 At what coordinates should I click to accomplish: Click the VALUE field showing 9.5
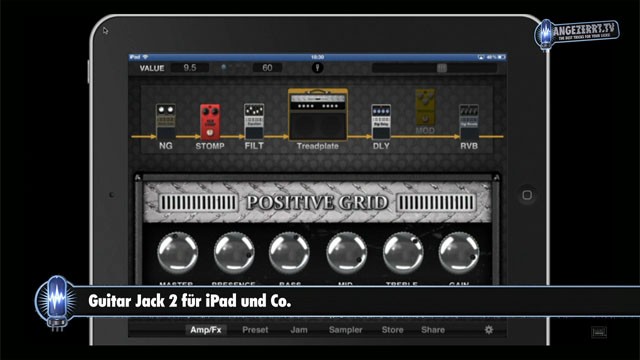click(190, 68)
